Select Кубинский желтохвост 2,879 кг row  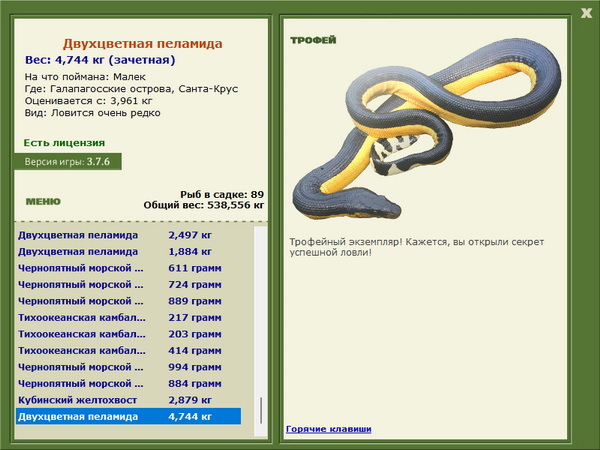(x=129, y=400)
